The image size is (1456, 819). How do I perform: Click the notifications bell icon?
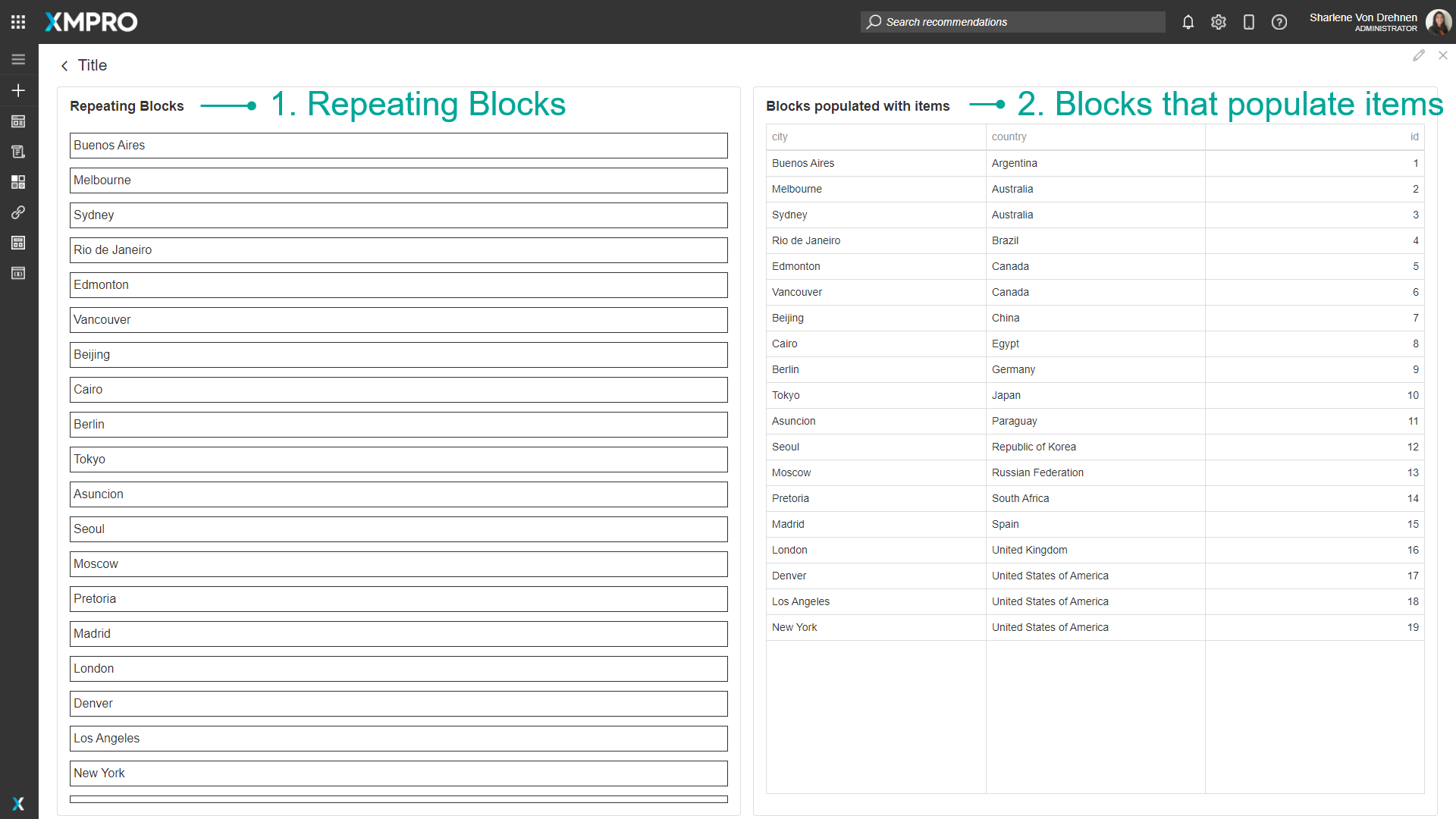[x=1188, y=22]
